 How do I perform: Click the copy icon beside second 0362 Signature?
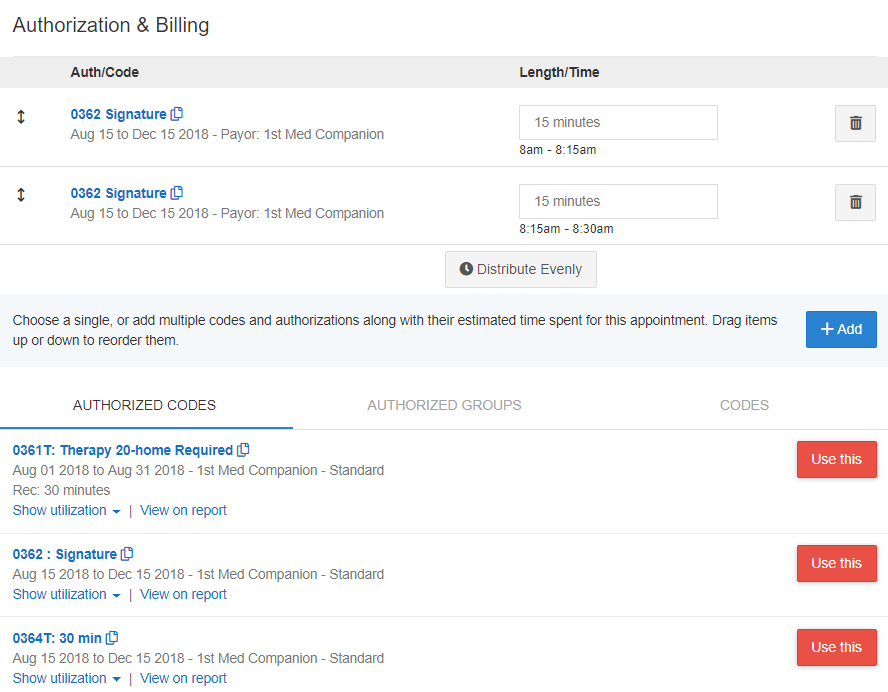click(x=178, y=192)
